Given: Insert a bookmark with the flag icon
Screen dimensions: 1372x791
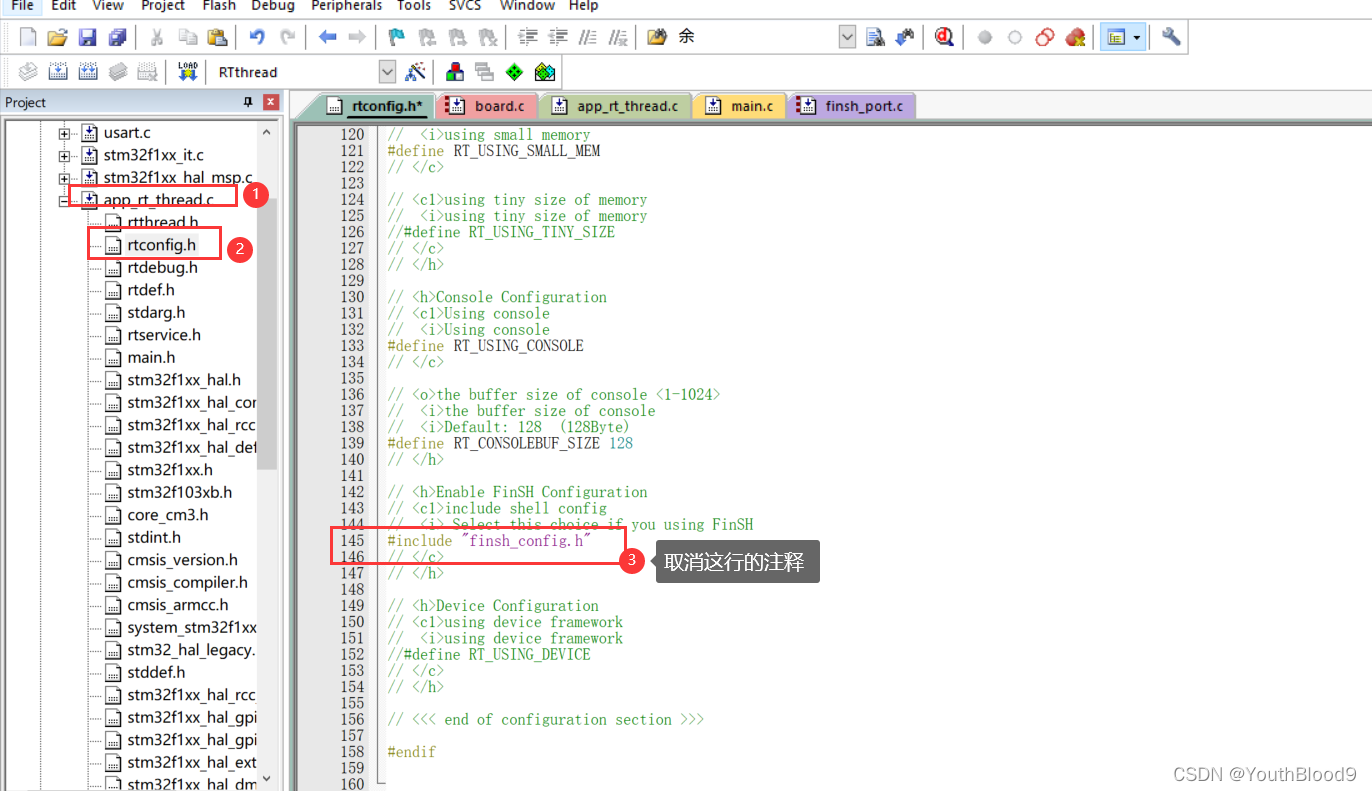Looking at the screenshot, I should 397,37.
